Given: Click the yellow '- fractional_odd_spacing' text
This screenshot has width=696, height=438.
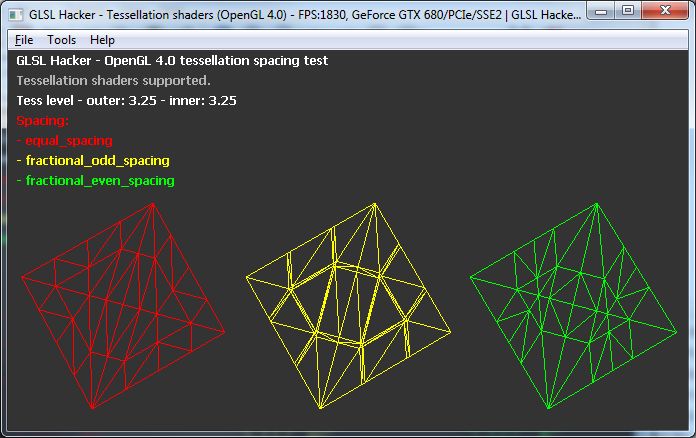Looking at the screenshot, I should [x=93, y=161].
